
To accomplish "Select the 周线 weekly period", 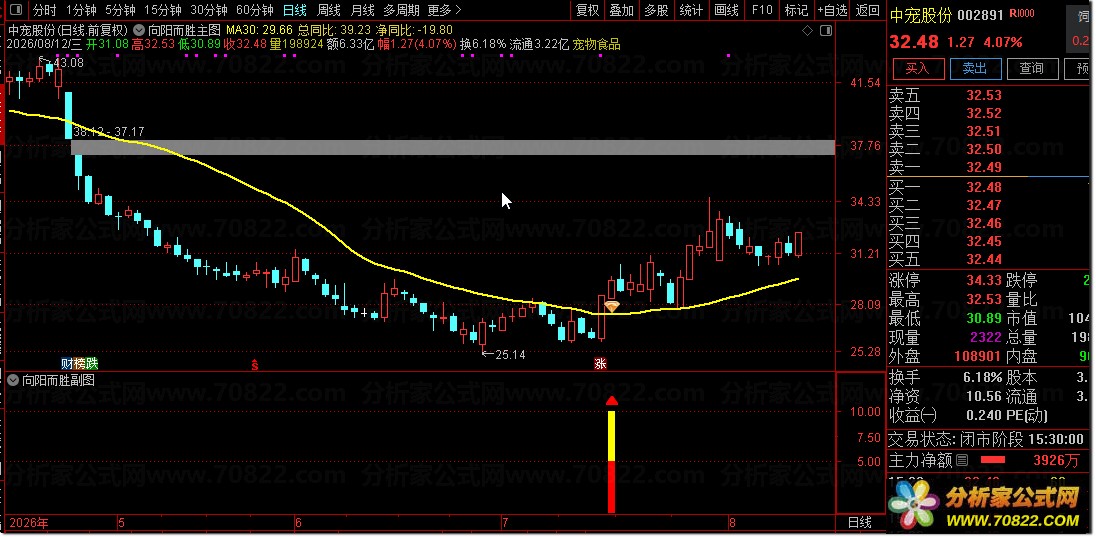I will (x=329, y=10).
